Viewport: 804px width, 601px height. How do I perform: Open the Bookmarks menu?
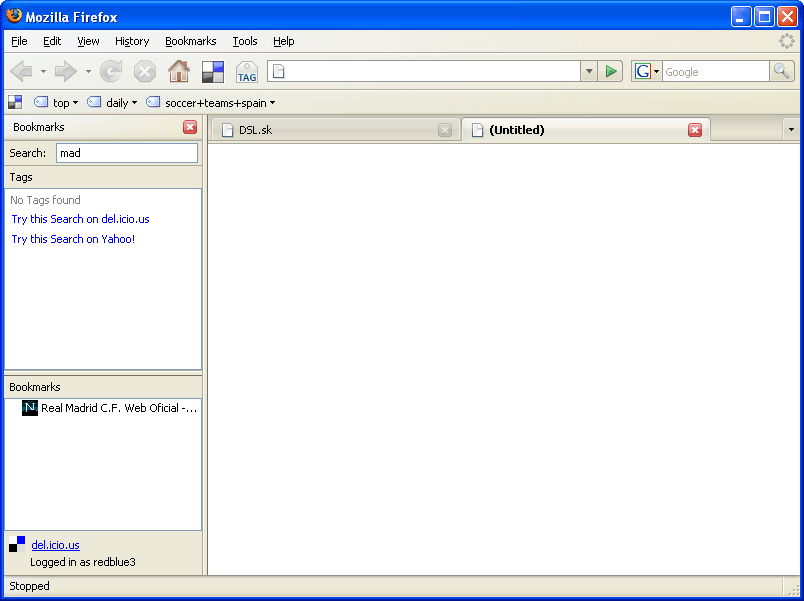191,41
